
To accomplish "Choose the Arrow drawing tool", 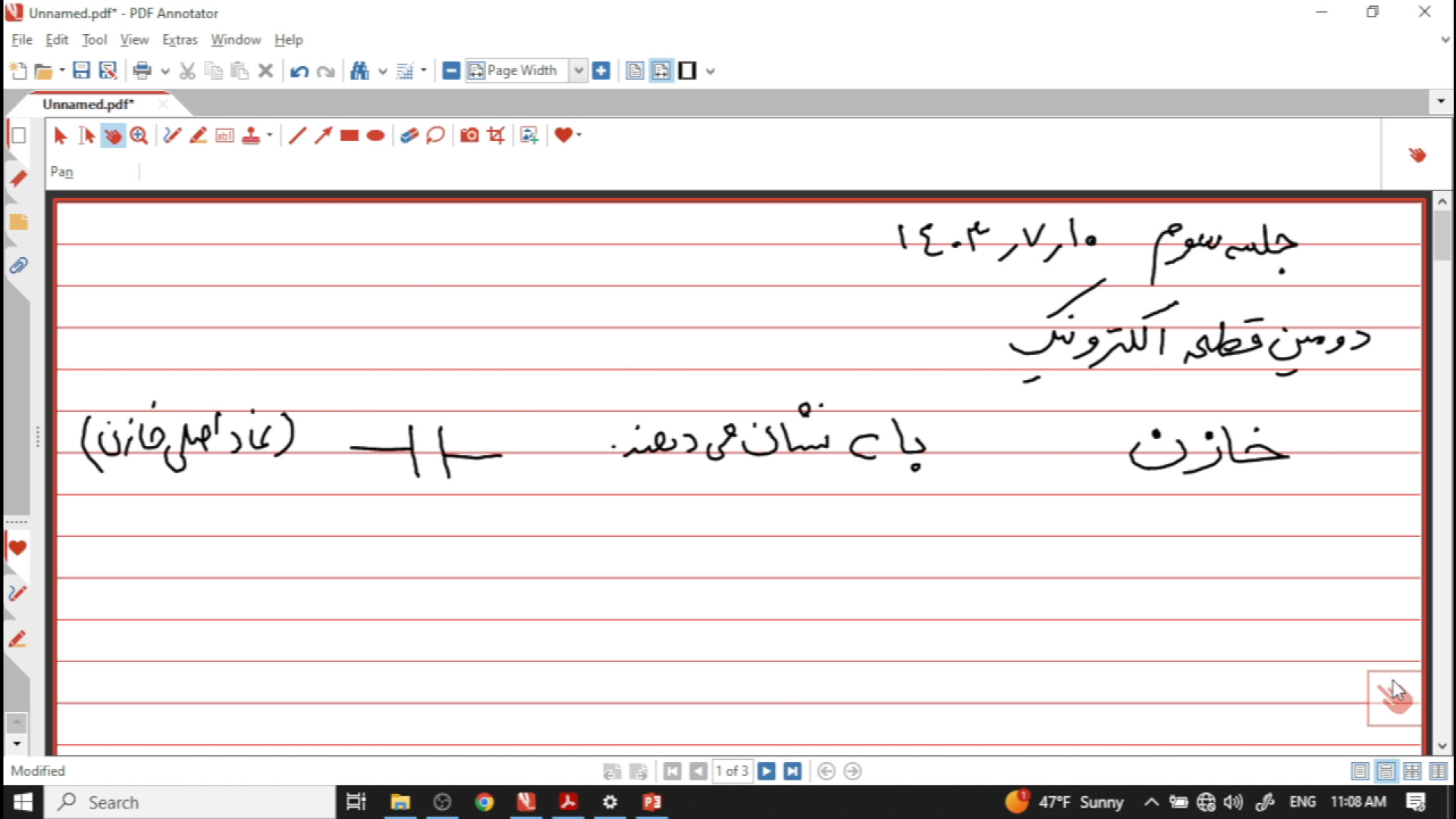I will 323,136.
